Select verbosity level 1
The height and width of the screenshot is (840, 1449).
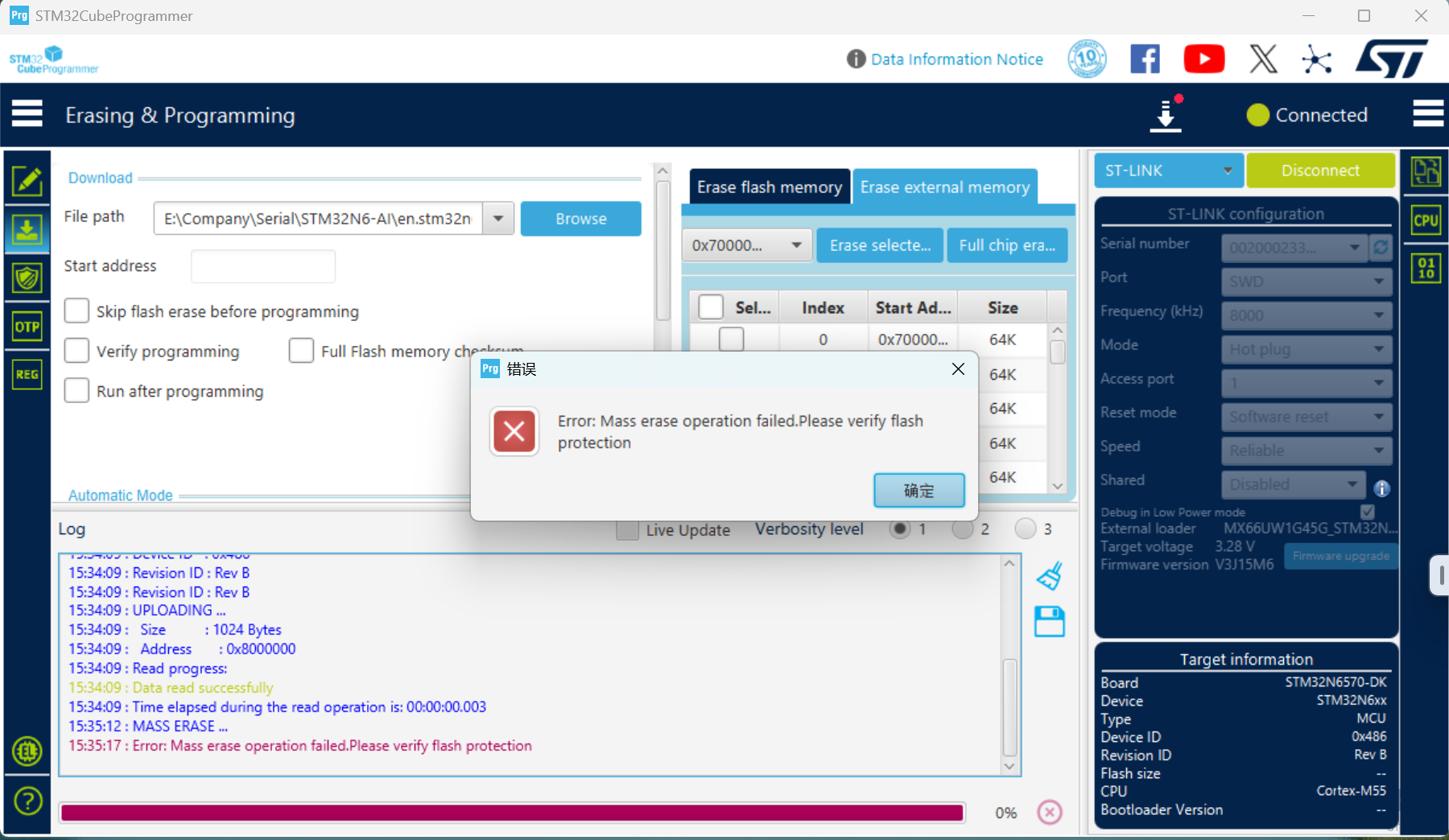(900, 529)
